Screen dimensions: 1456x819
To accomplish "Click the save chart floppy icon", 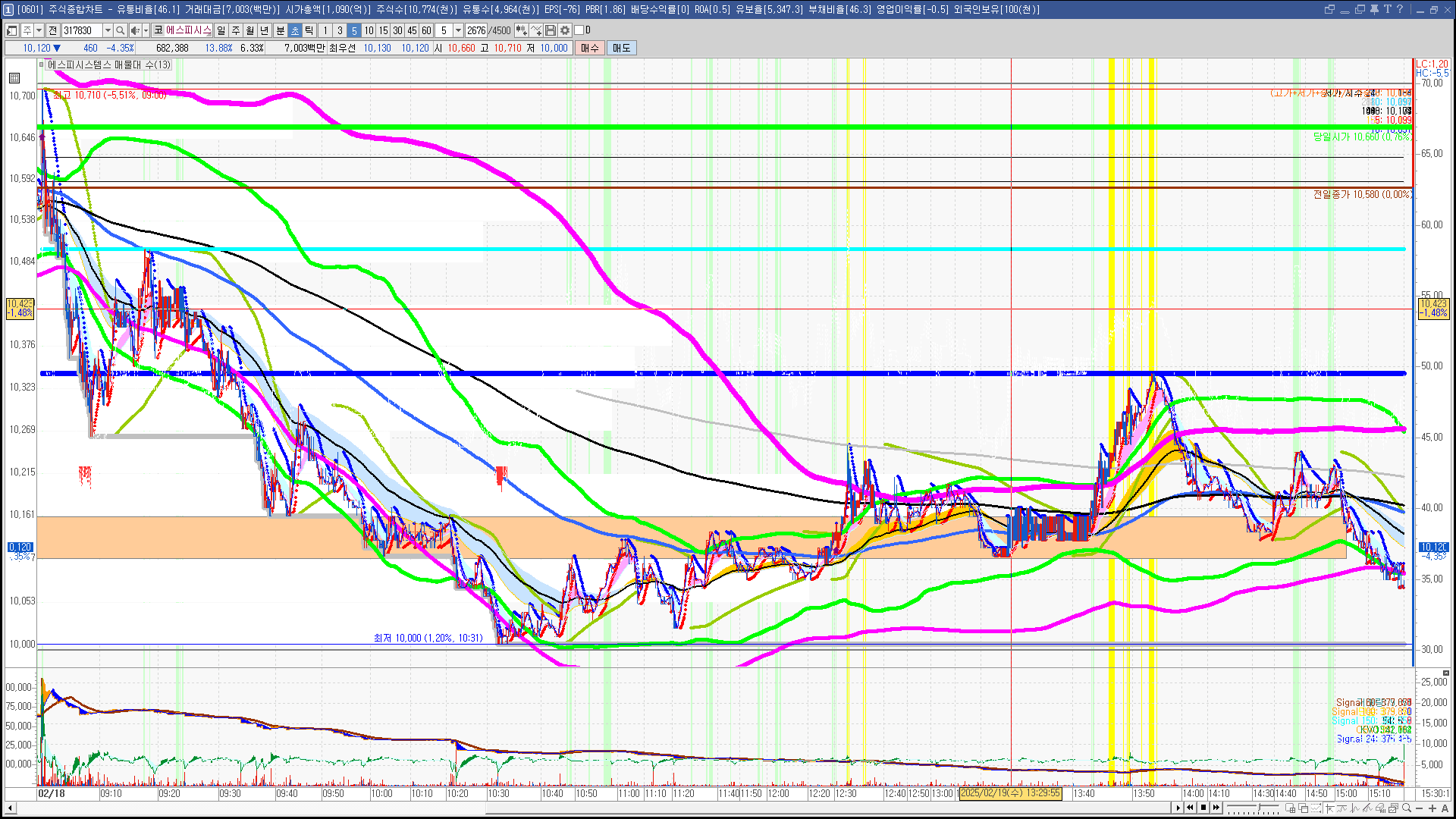I will 551,30.
